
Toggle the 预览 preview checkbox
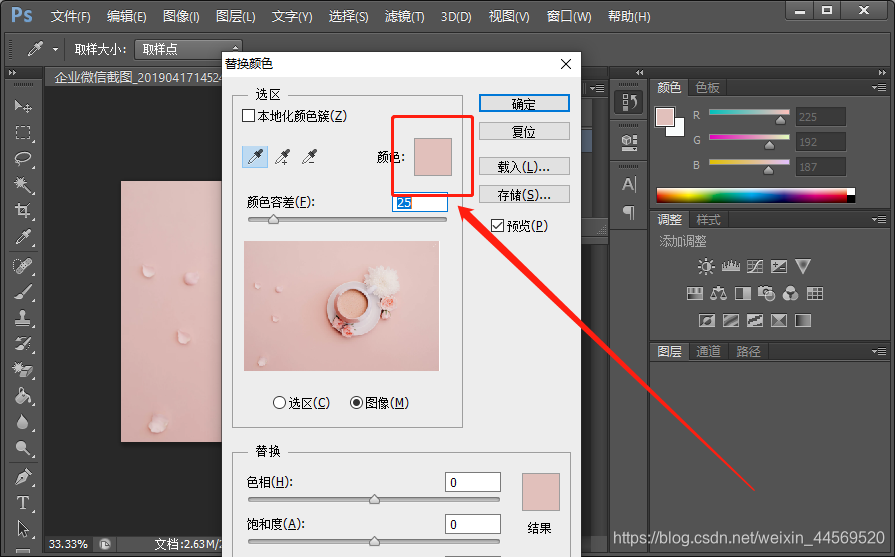[497, 226]
